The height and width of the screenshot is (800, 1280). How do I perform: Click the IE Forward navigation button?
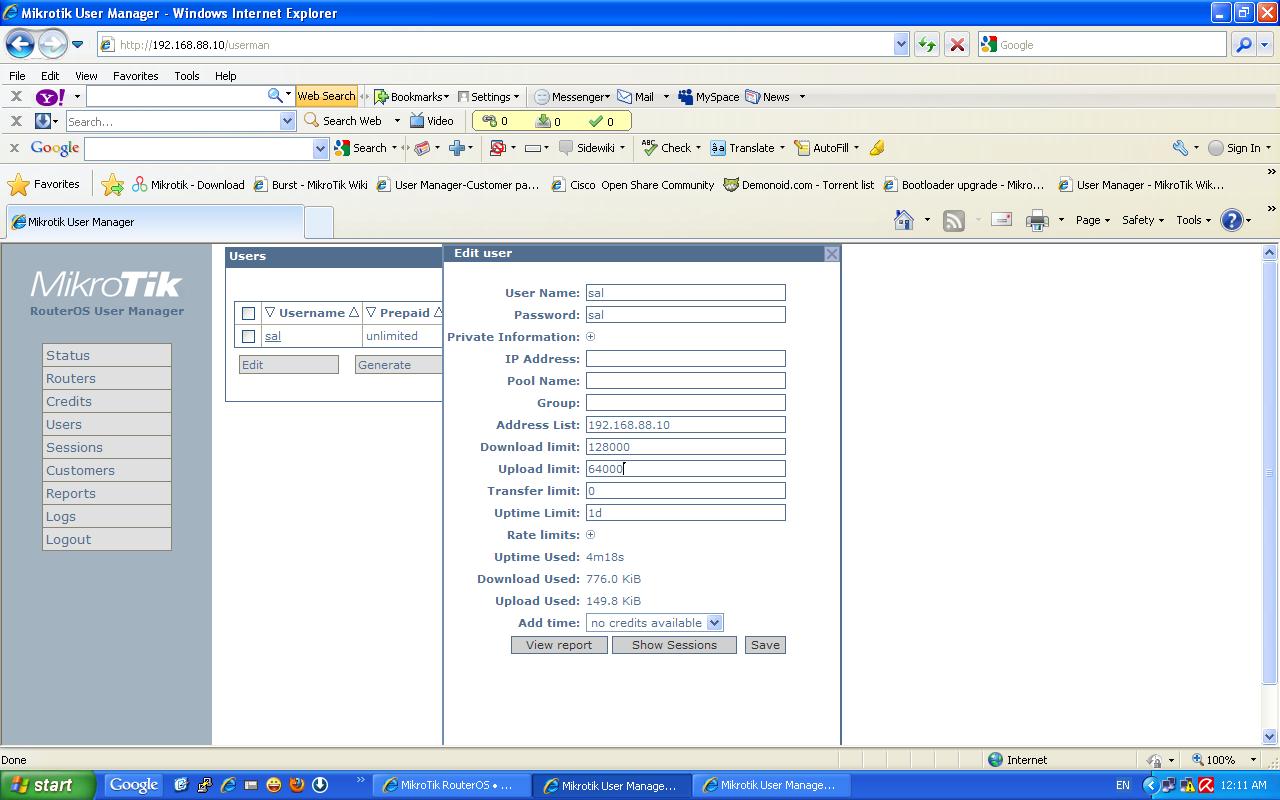[52, 44]
